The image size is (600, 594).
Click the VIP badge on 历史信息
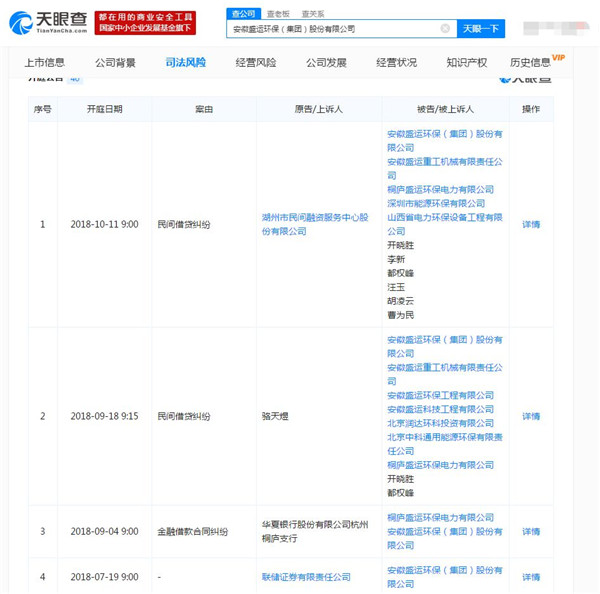[x=558, y=58]
